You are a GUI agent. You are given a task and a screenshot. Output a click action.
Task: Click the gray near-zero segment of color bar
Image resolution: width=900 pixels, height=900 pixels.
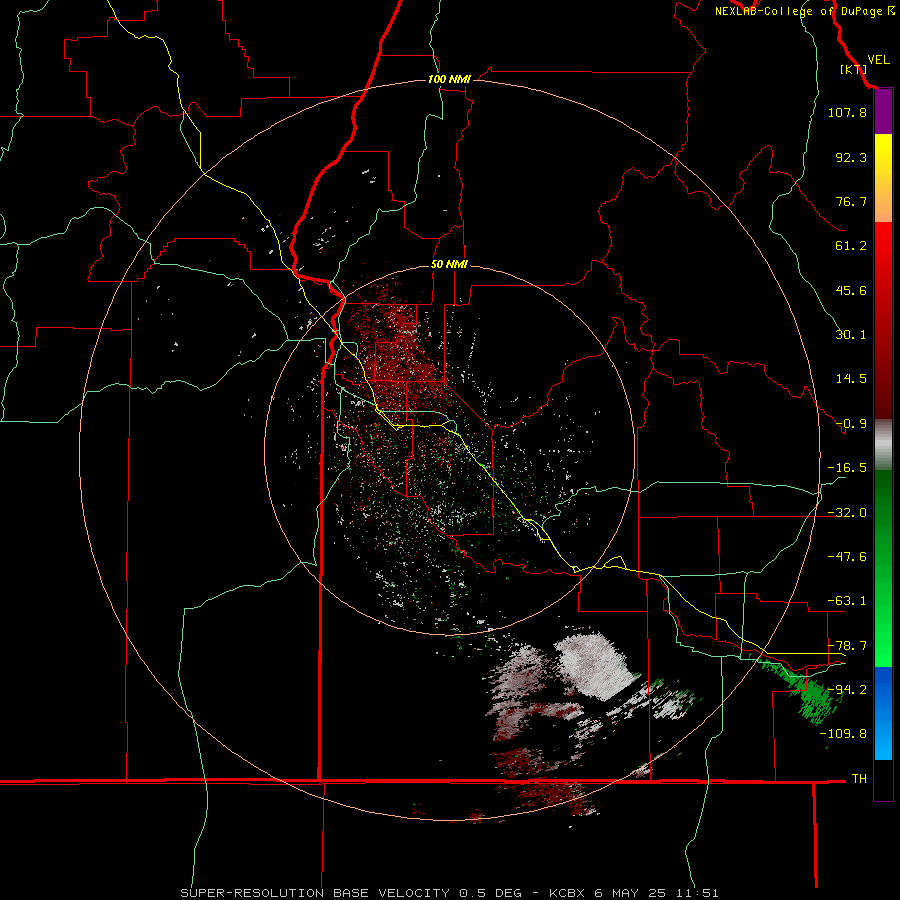pyautogui.click(x=883, y=445)
